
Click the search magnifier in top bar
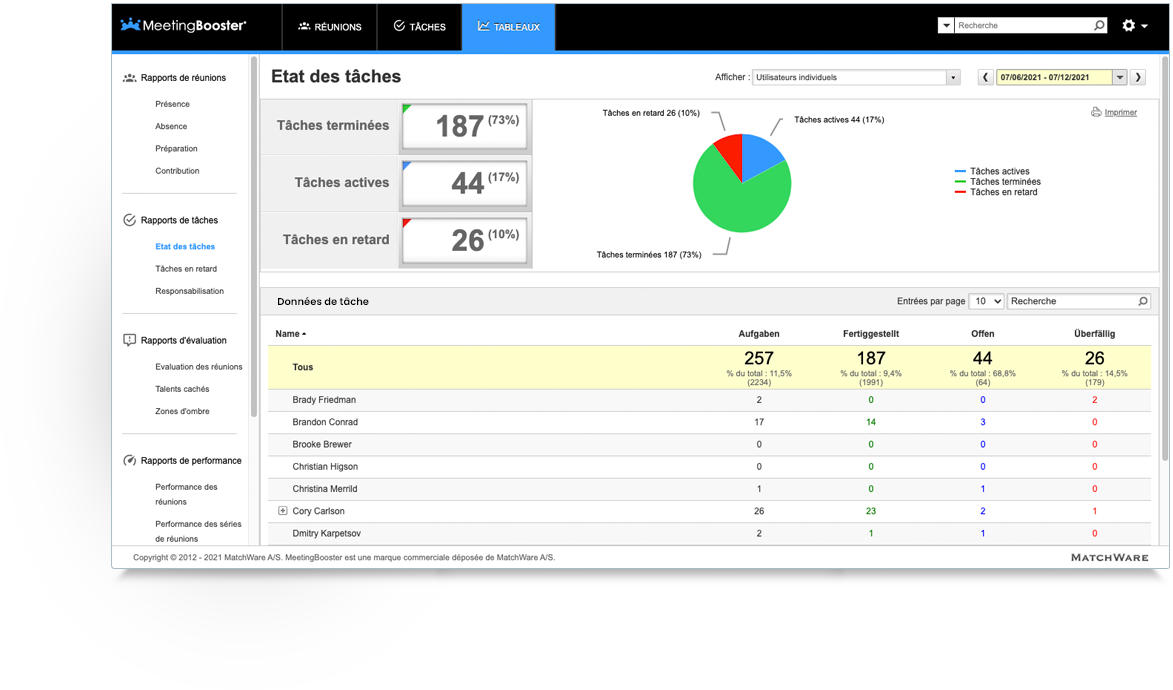pyautogui.click(x=1099, y=25)
